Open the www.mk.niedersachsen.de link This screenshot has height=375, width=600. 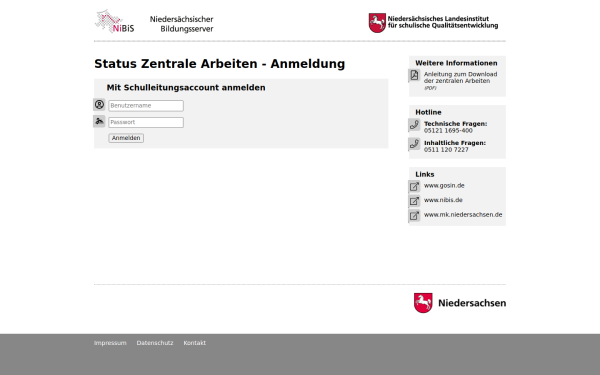[463, 215]
